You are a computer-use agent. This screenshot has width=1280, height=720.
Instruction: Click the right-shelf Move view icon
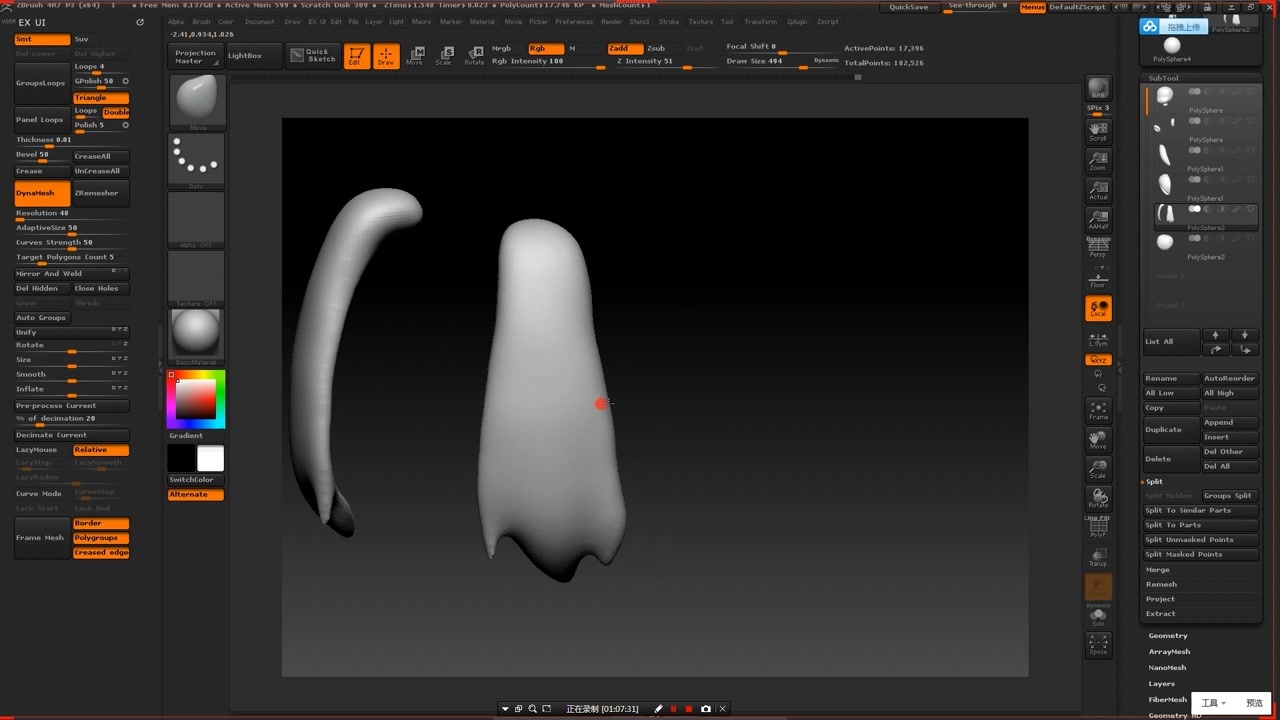(x=1098, y=440)
